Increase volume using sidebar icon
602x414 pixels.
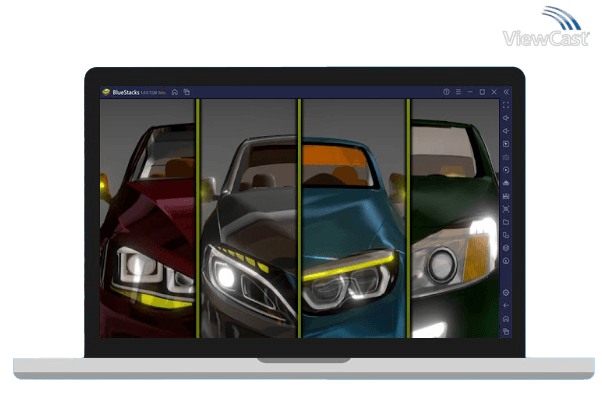(506, 118)
